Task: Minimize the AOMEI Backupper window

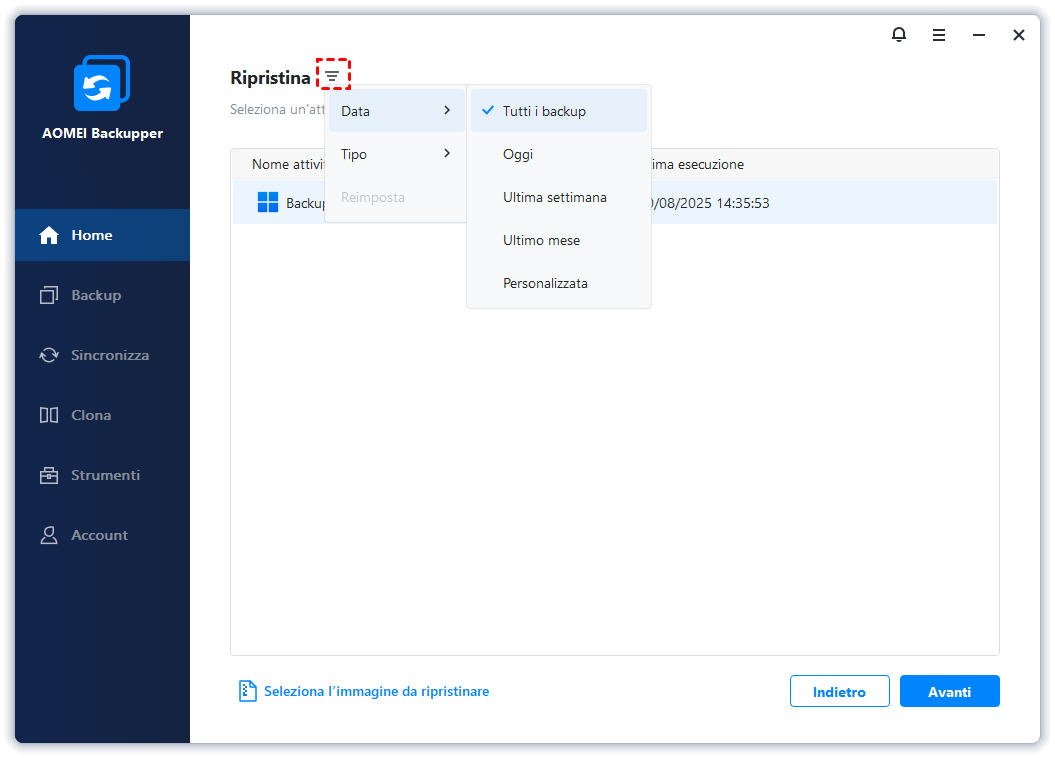Action: (979, 35)
